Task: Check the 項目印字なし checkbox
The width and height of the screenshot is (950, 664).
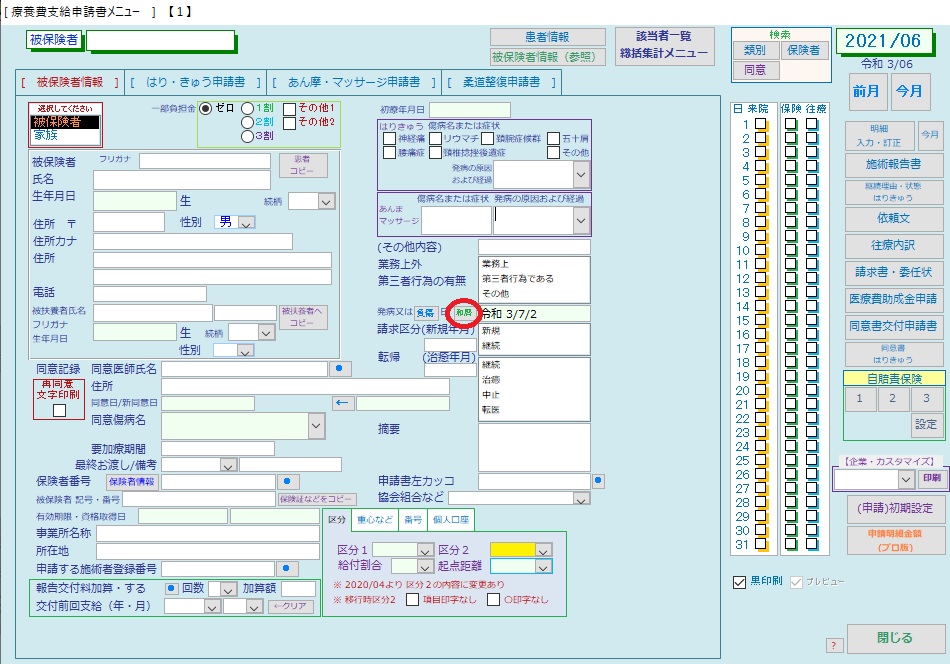Action: 412,600
